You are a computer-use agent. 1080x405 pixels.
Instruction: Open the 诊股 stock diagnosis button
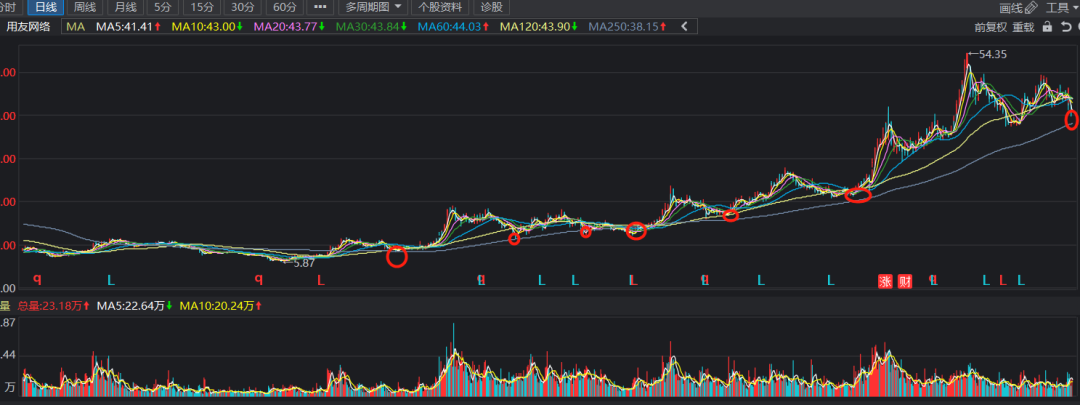click(x=491, y=8)
